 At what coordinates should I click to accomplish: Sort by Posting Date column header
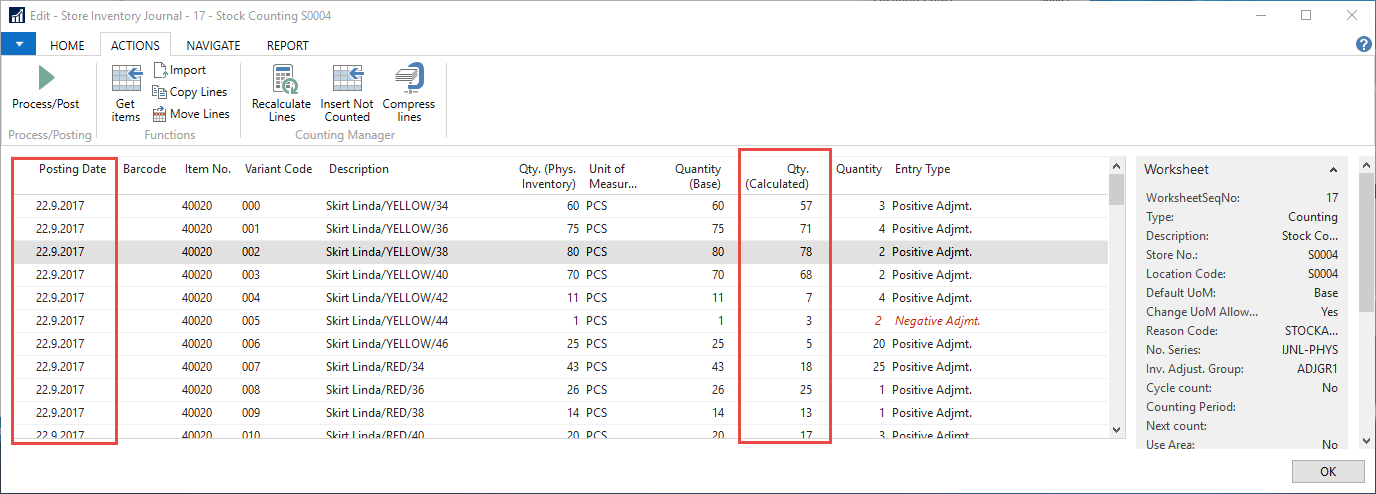click(x=72, y=169)
